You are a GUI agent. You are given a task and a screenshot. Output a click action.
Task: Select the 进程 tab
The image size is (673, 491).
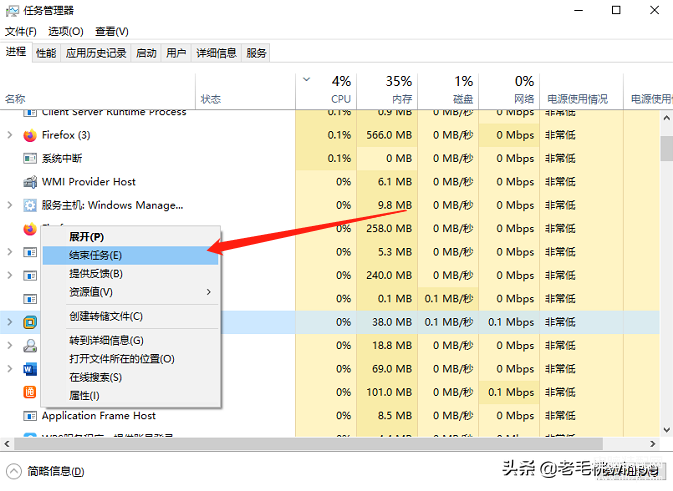16,52
